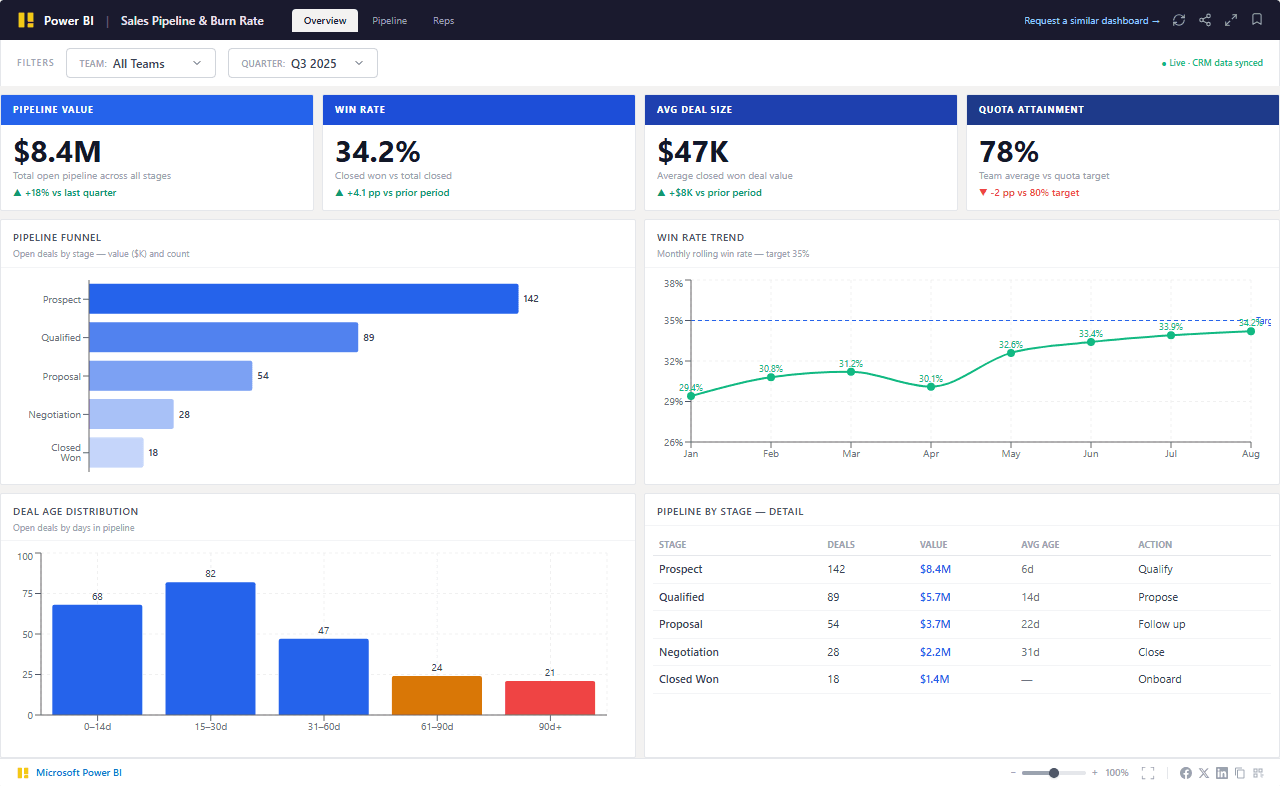Click the Negotiation row stage name
This screenshot has width=1280, height=786.
pyautogui.click(x=689, y=652)
